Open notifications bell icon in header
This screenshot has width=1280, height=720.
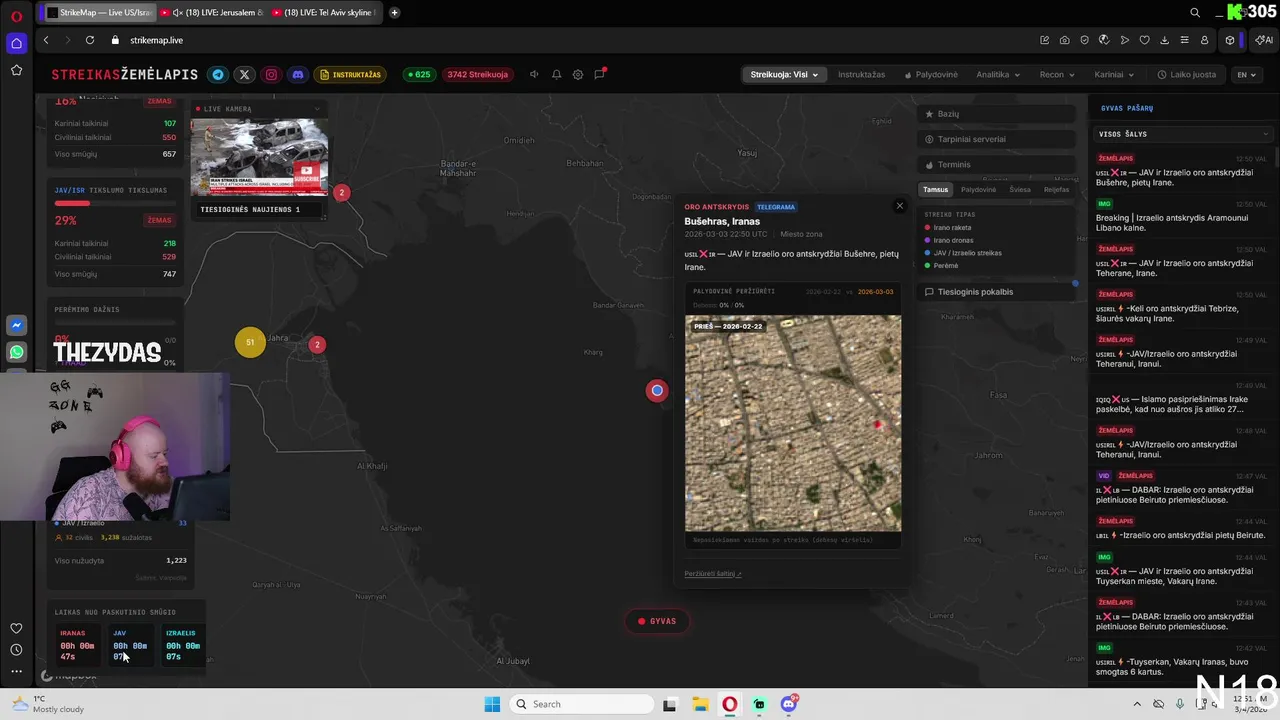pos(556,74)
